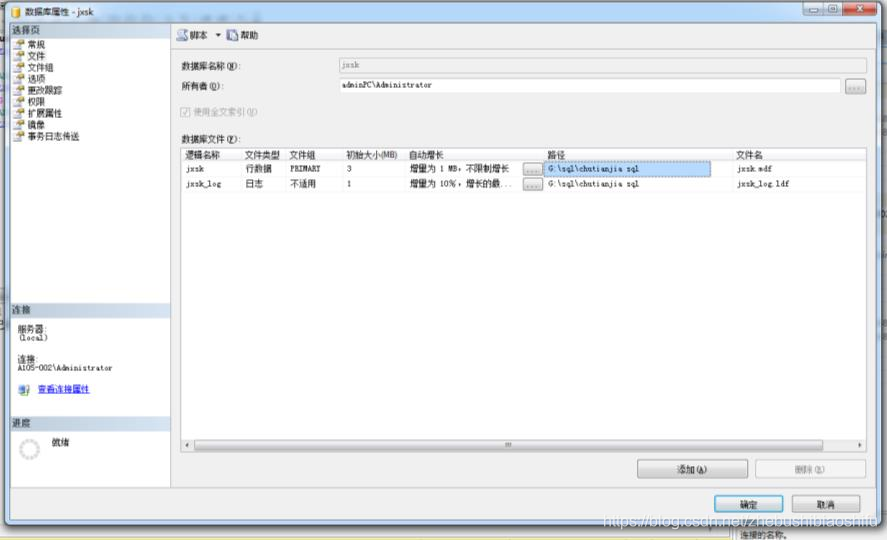Screen dimensions: 887x540
Task: Select the 文件组 page icon
Action: 20,67
